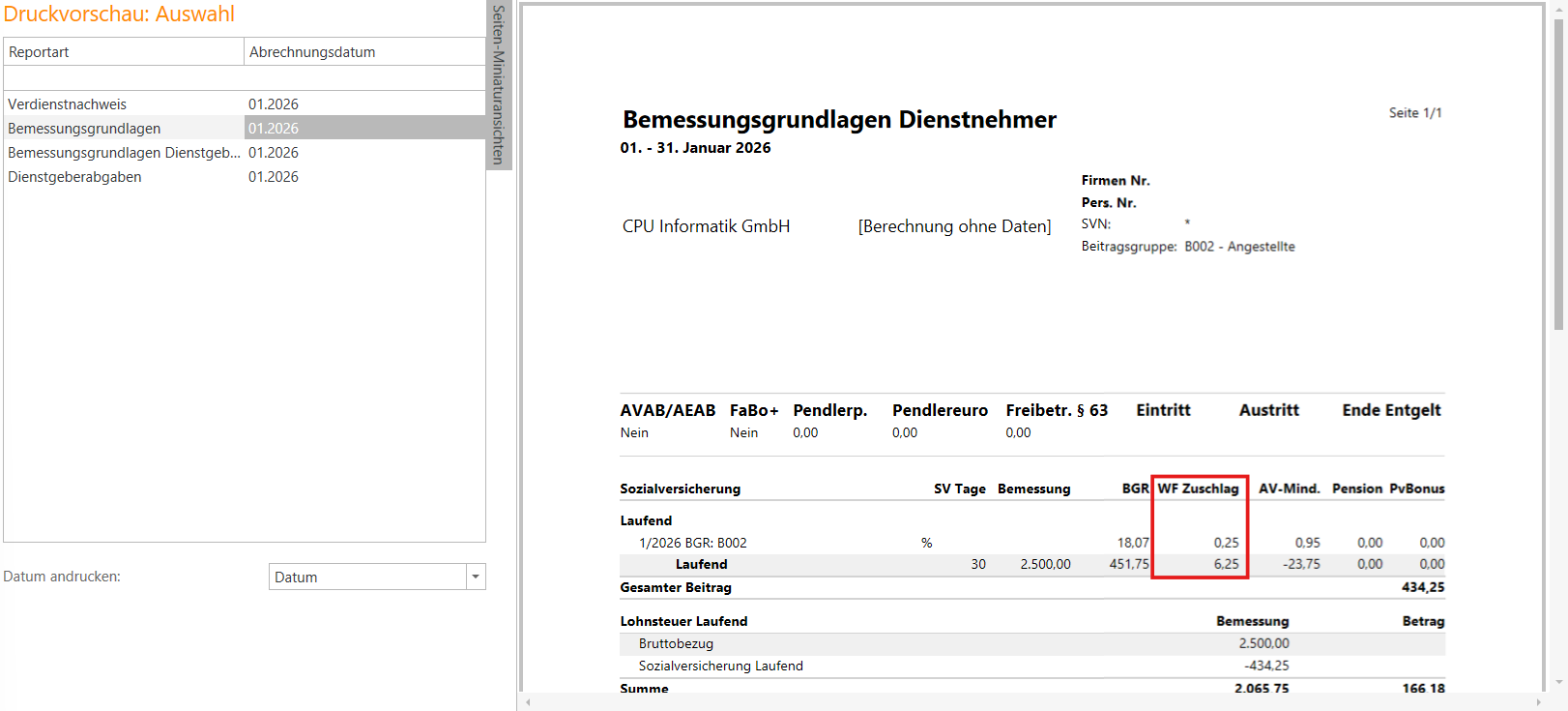This screenshot has width=1568, height=711.
Task: Click the 6,25 WF Zuschlag value
Action: (x=1226, y=564)
